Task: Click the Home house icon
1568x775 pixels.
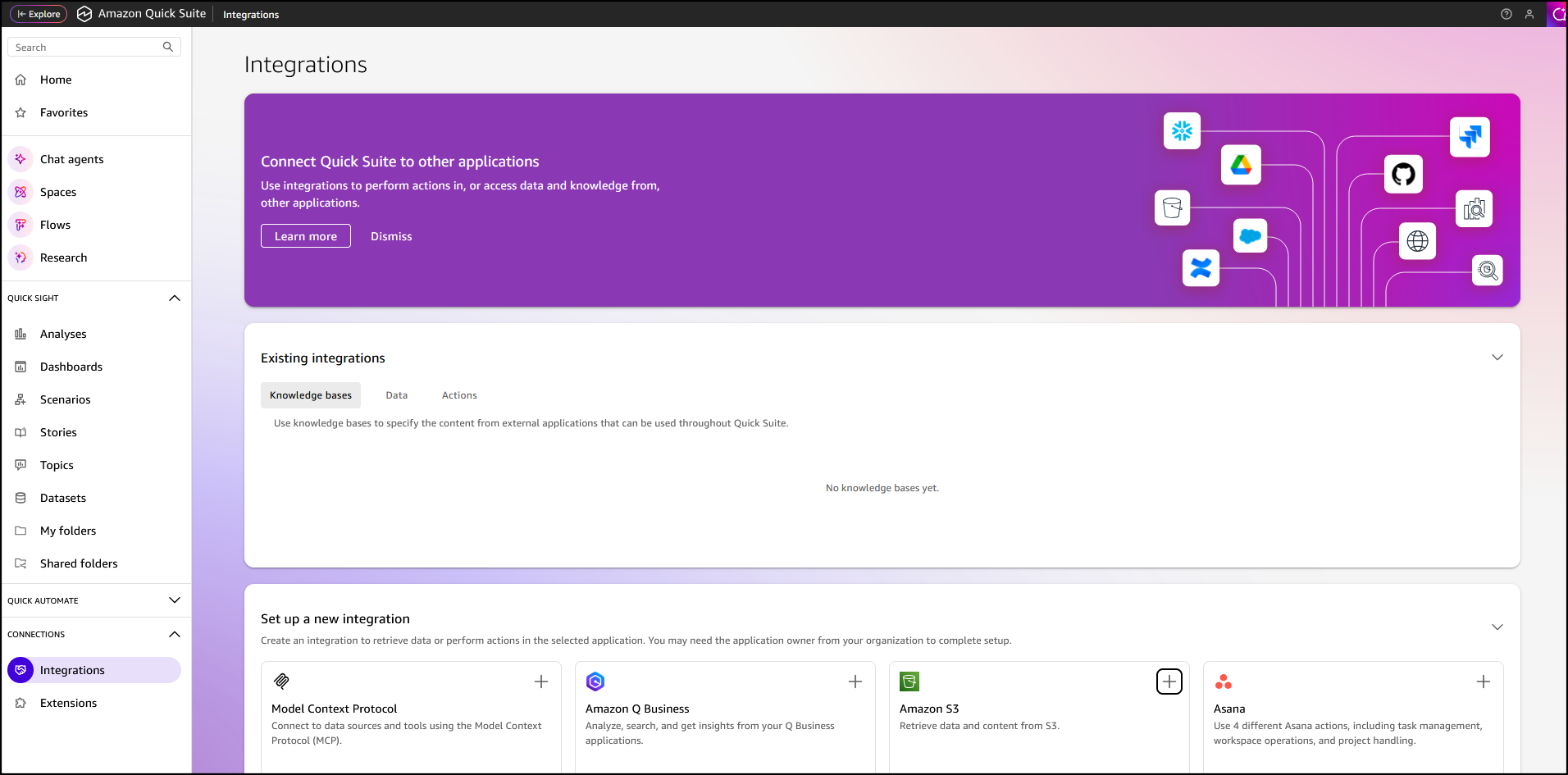Action: point(21,80)
